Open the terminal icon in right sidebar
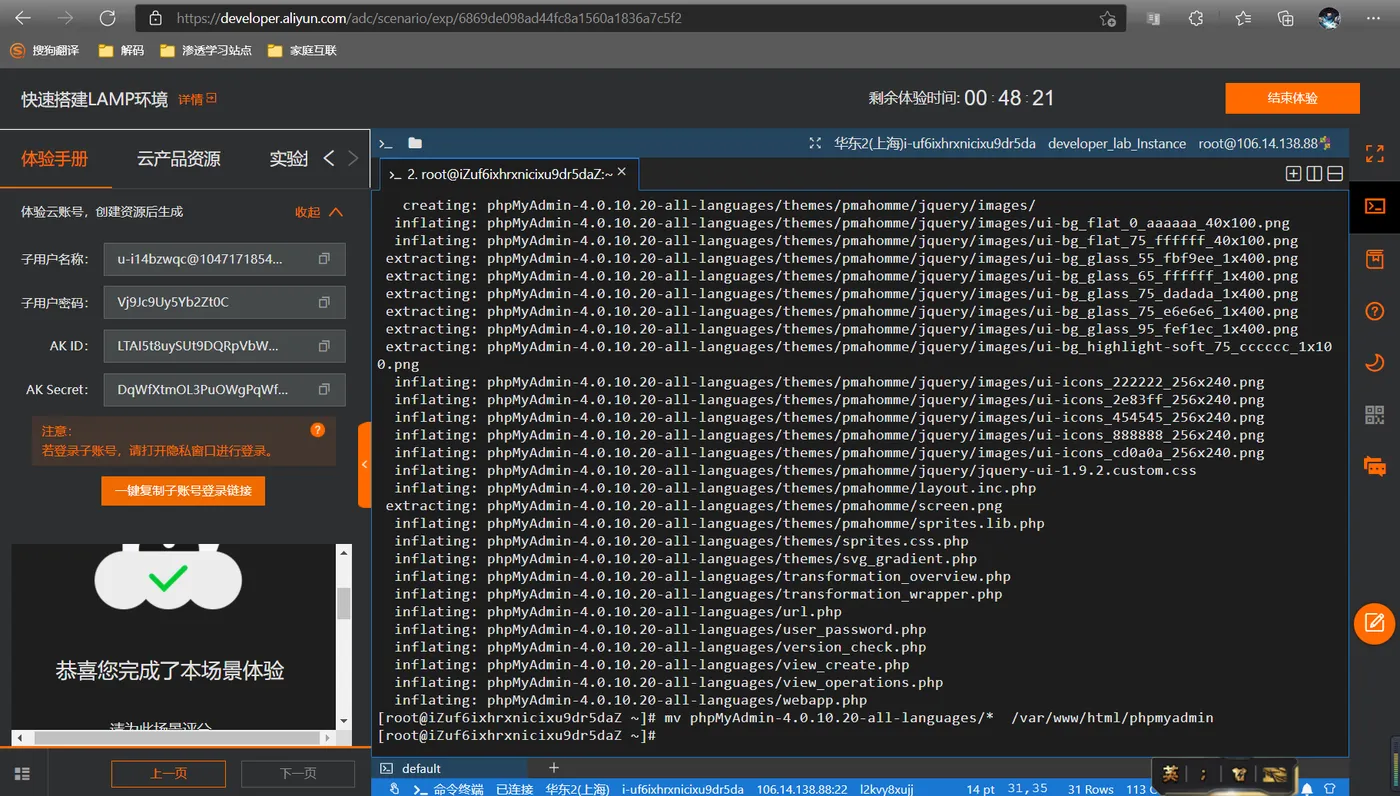This screenshot has height=796, width=1400. point(1375,206)
